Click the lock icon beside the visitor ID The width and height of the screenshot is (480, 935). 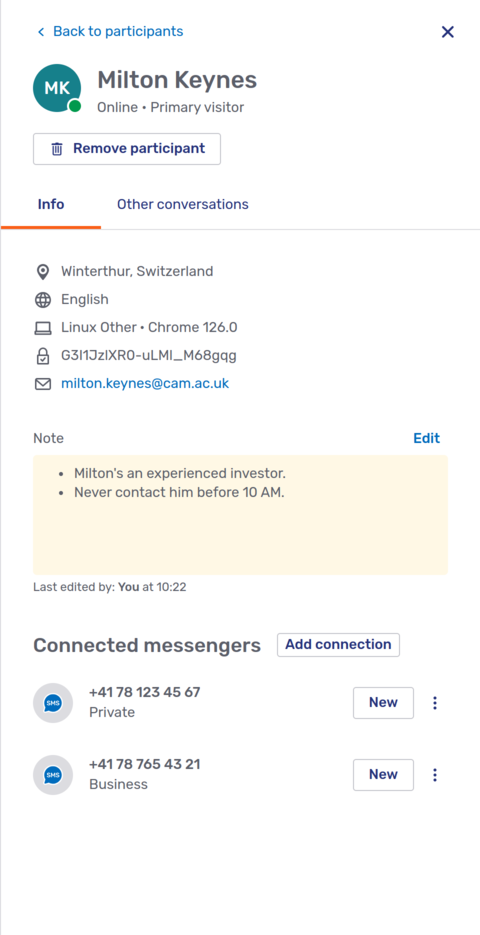pyautogui.click(x=43, y=356)
